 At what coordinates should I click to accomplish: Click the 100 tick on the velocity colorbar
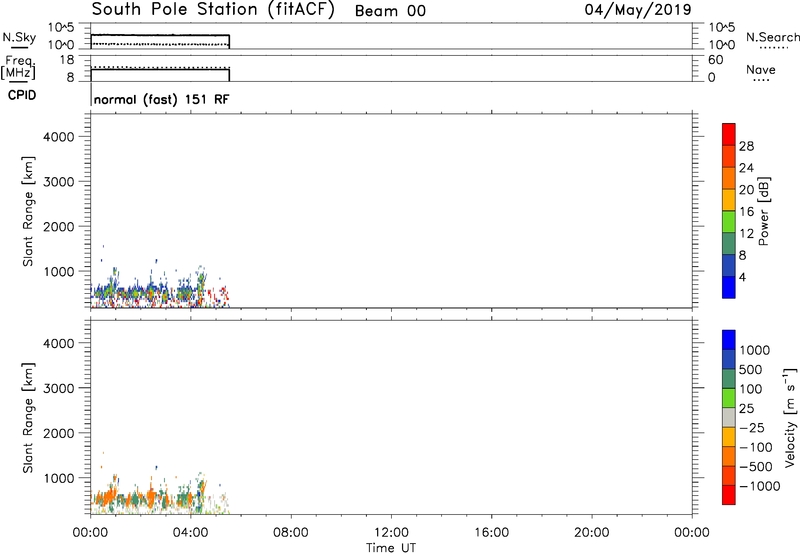751,389
